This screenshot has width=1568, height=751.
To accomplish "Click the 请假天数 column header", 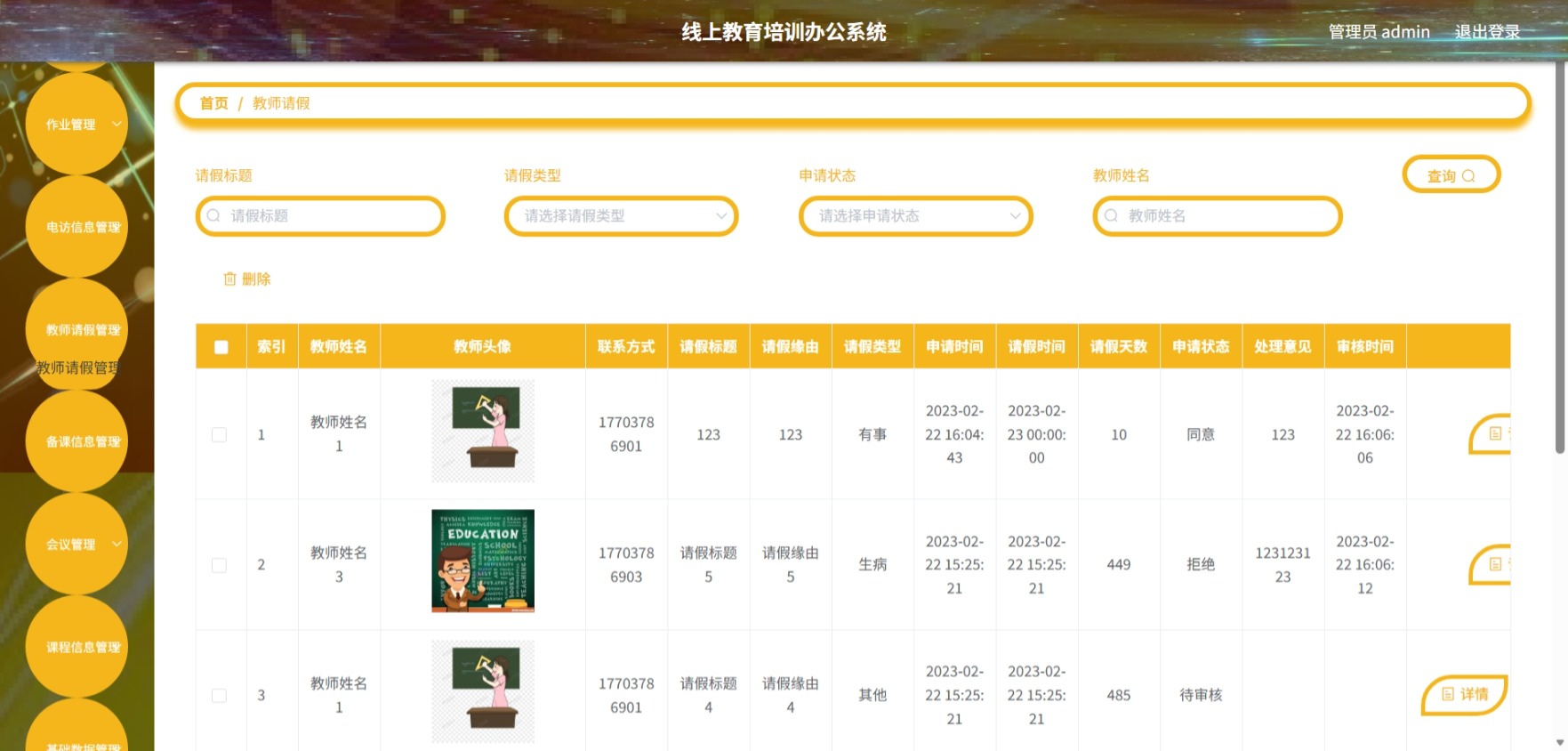I will click(x=1119, y=346).
